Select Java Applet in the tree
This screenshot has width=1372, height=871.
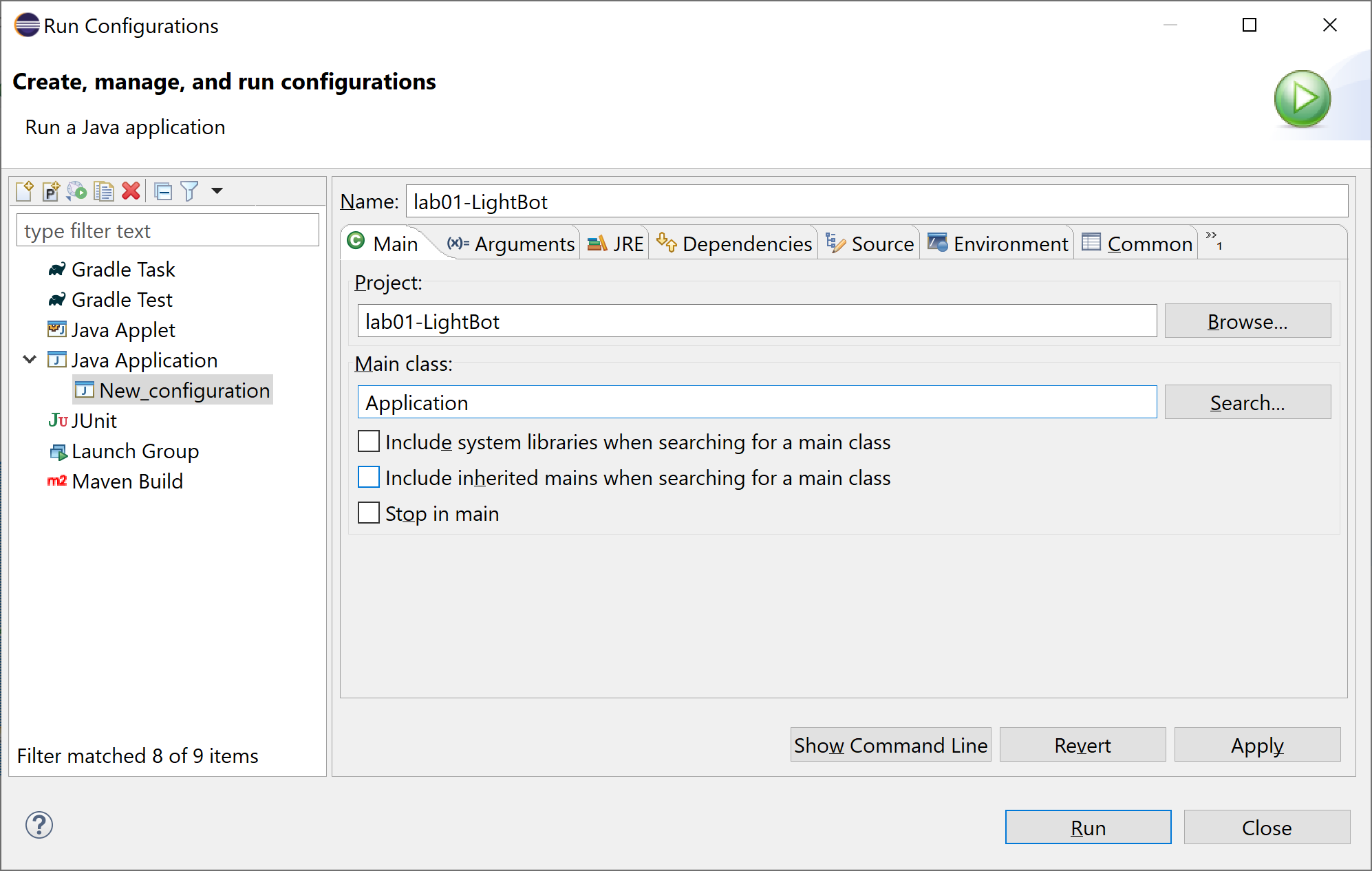pos(123,330)
